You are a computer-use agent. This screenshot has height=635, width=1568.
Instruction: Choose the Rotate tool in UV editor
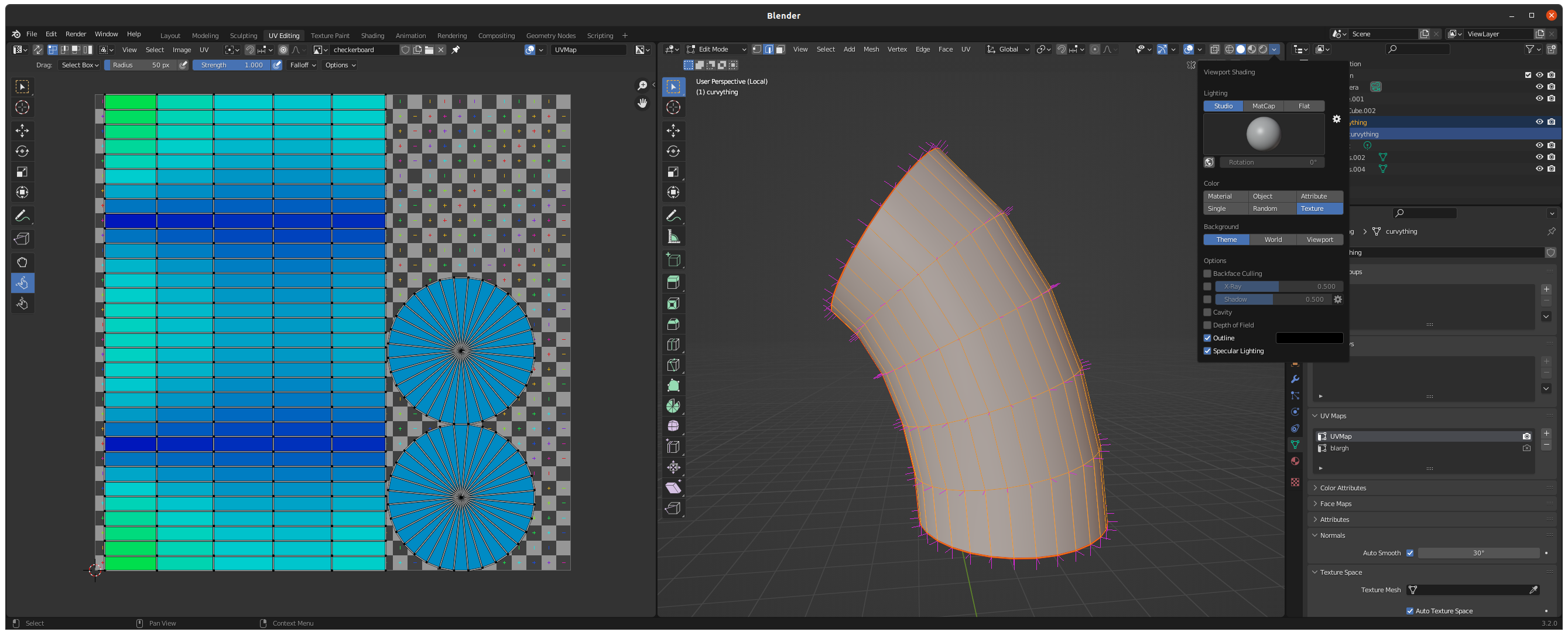click(x=22, y=151)
